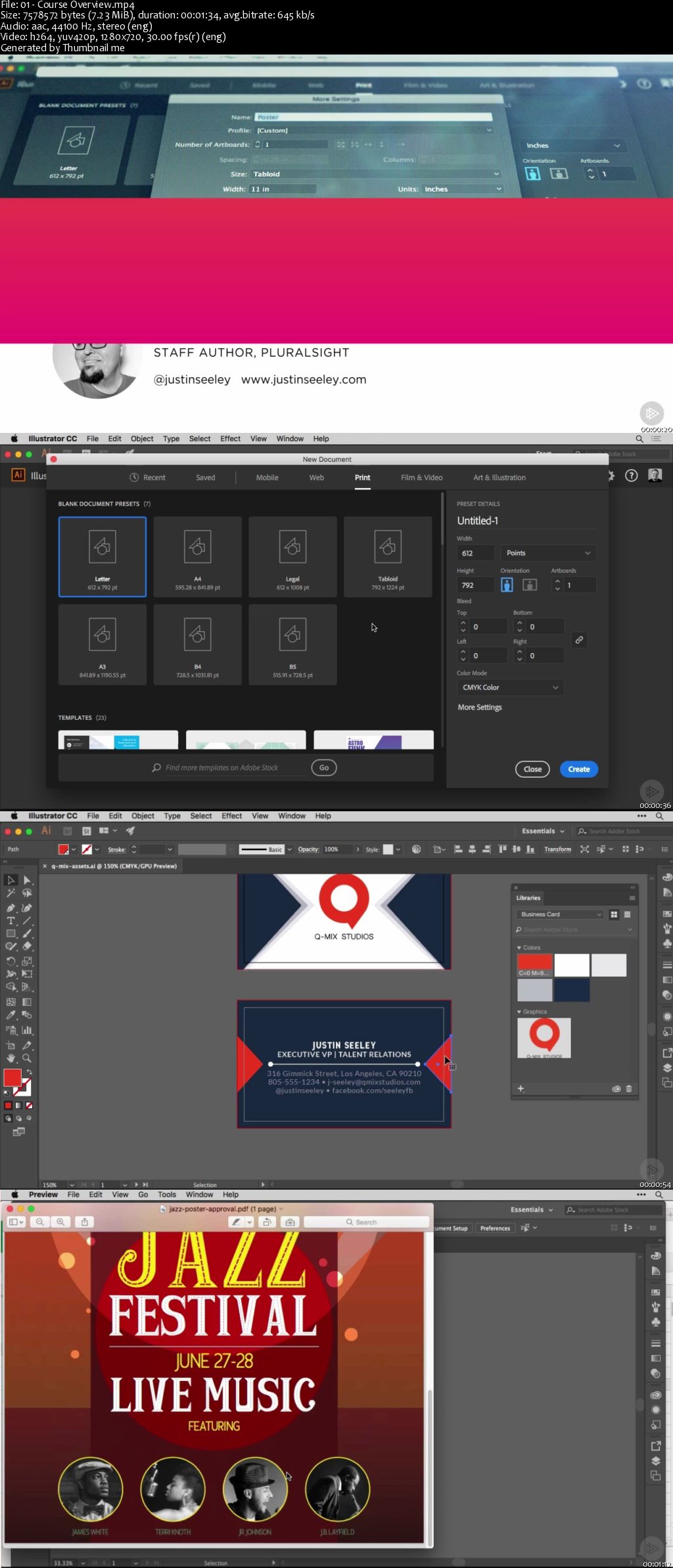Screen dimensions: 673x1568
Task: Select the Tabloid 792 x 1224 pt preset
Action: coord(388,556)
